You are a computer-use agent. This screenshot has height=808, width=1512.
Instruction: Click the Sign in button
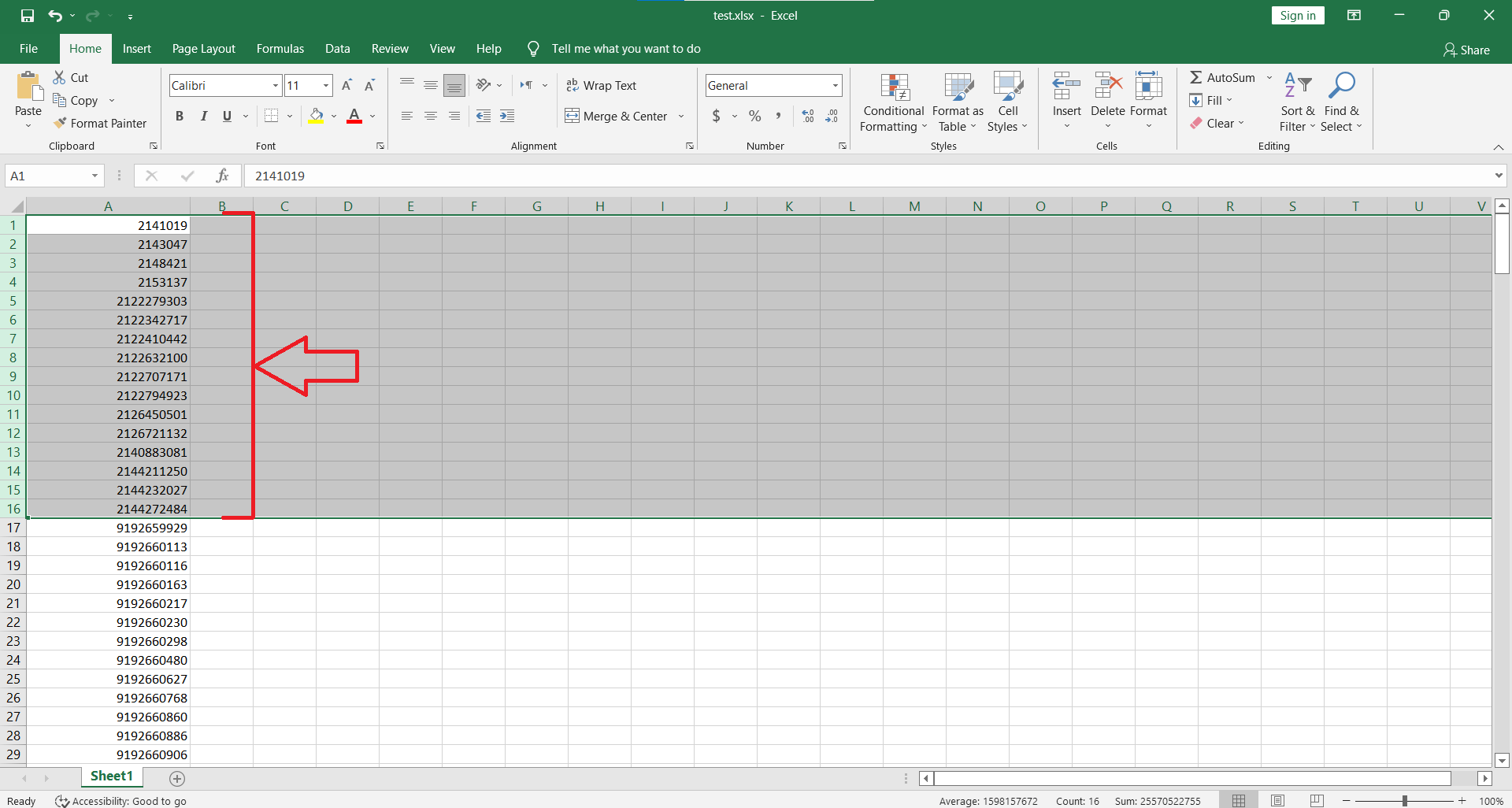pyautogui.click(x=1297, y=16)
